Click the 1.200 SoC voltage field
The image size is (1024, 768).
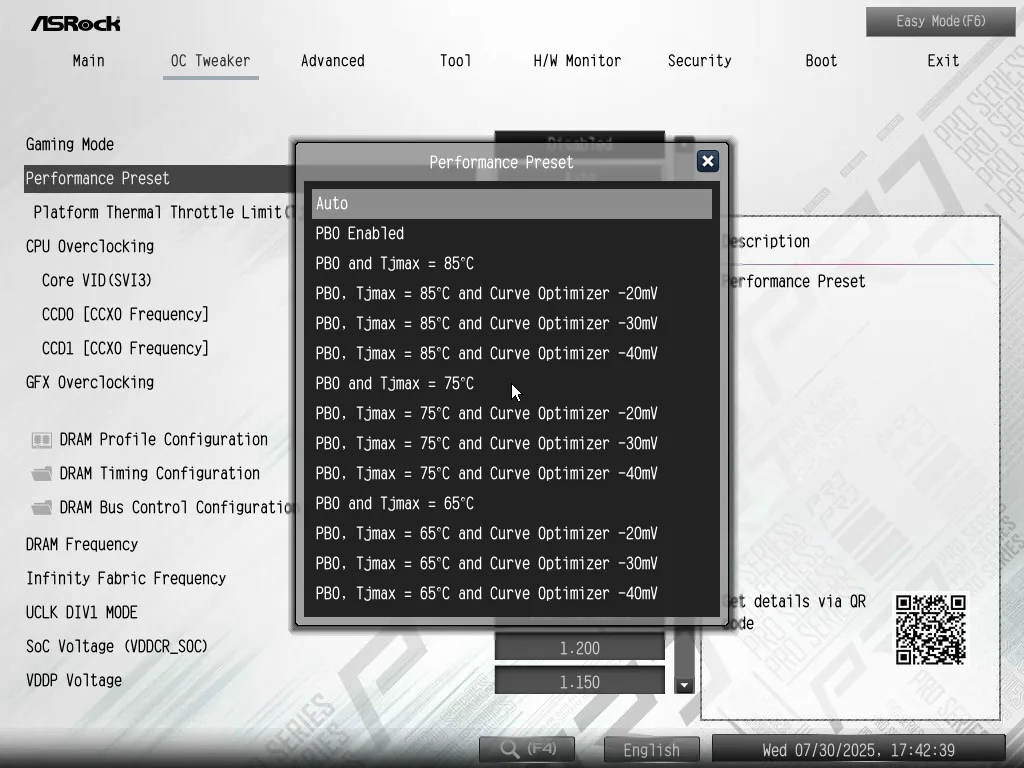pyautogui.click(x=579, y=647)
